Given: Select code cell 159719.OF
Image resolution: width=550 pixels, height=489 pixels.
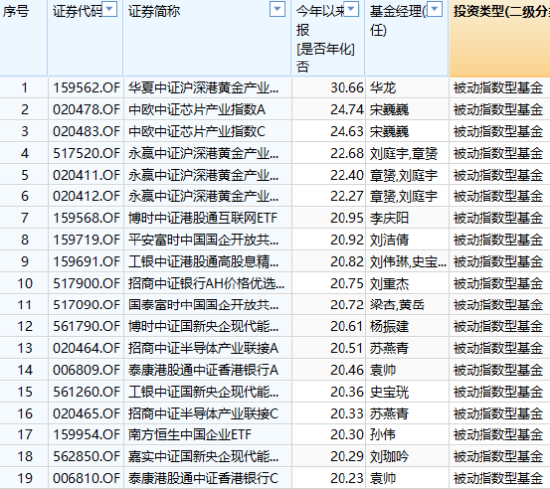Looking at the screenshot, I should click(x=86, y=240).
